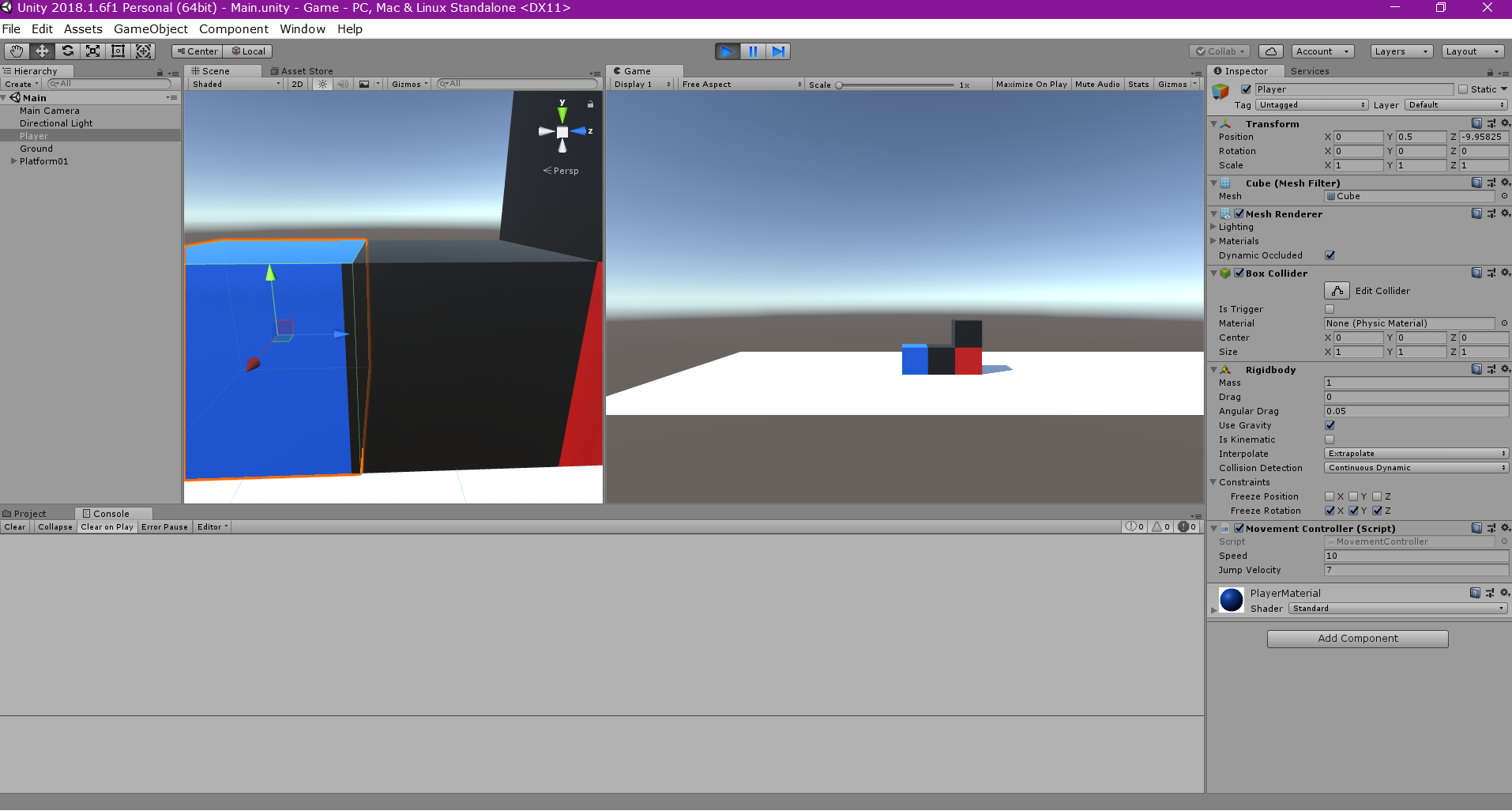Open Transform component gear menu
This screenshot has height=811, width=1512.
(1506, 123)
